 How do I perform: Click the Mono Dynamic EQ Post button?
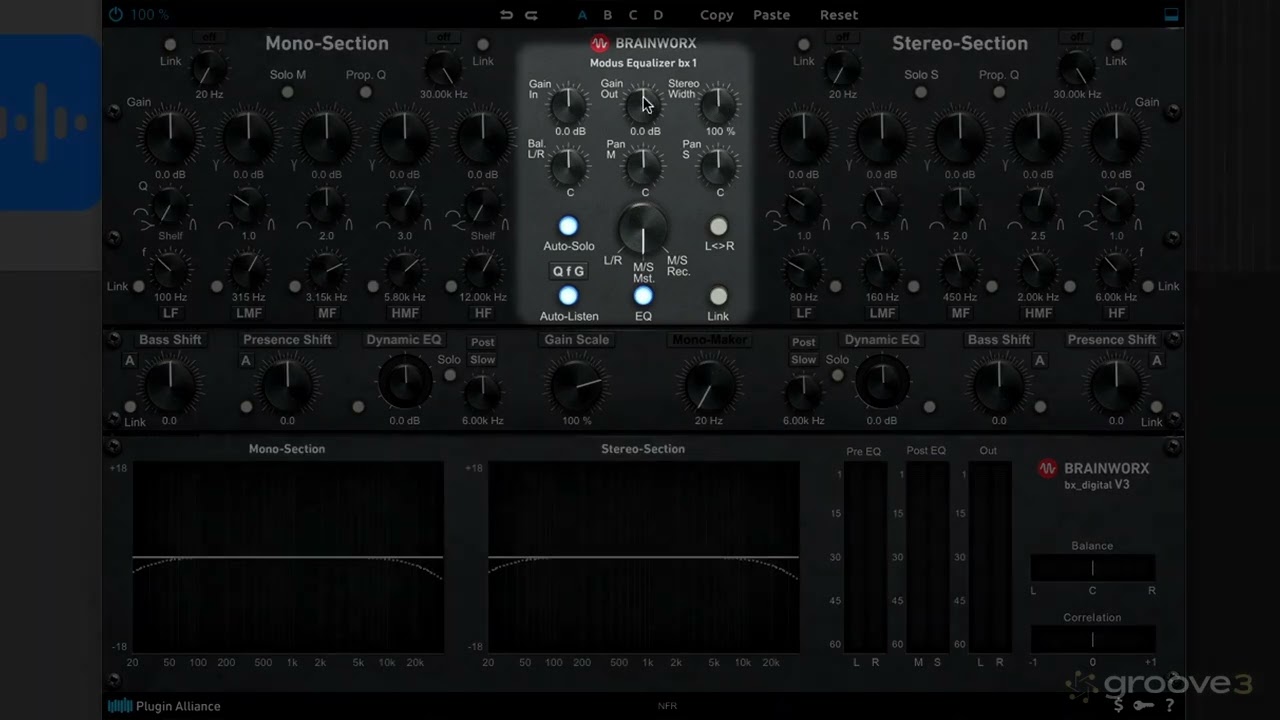click(x=483, y=342)
